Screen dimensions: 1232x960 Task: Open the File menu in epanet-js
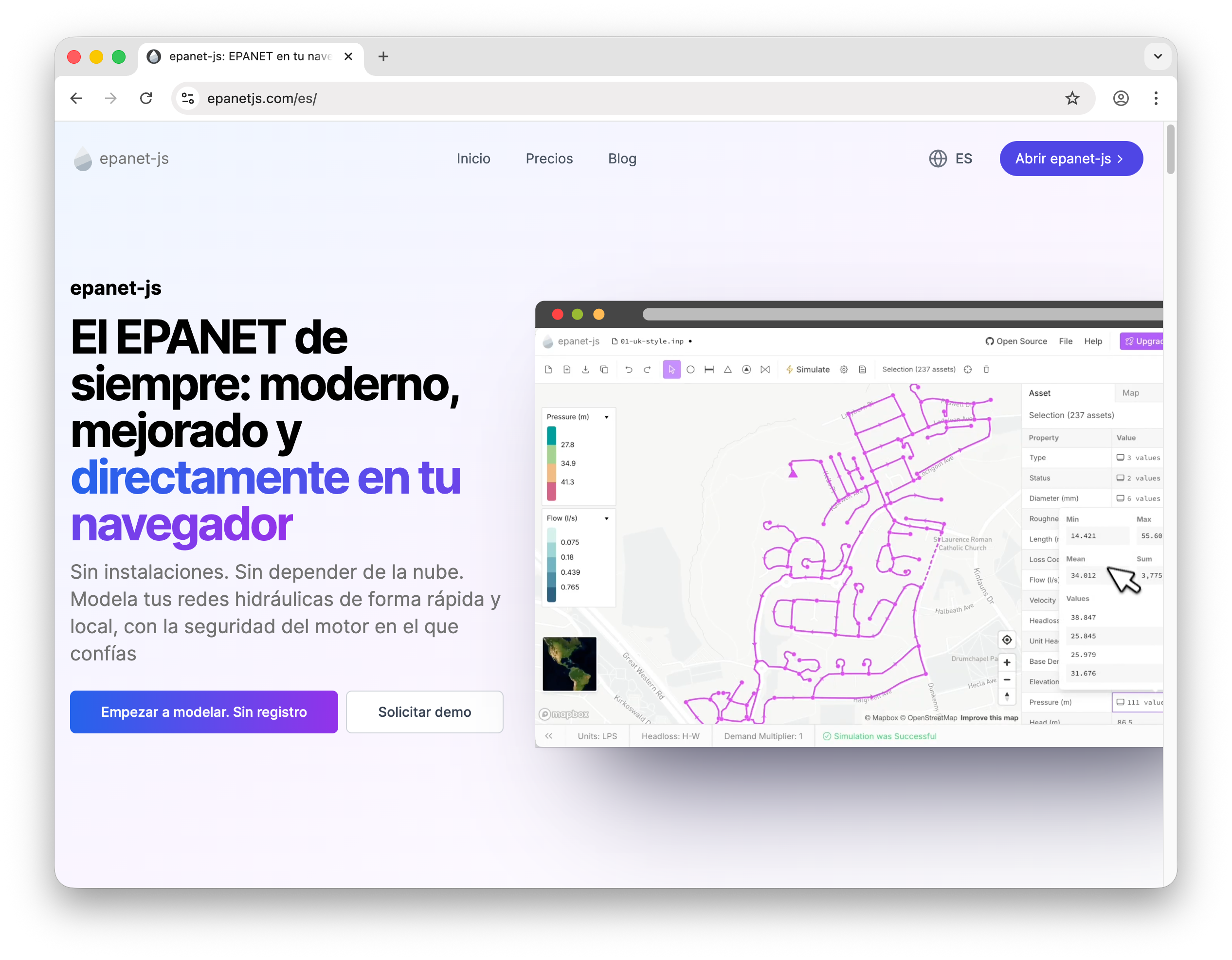[1066, 341]
